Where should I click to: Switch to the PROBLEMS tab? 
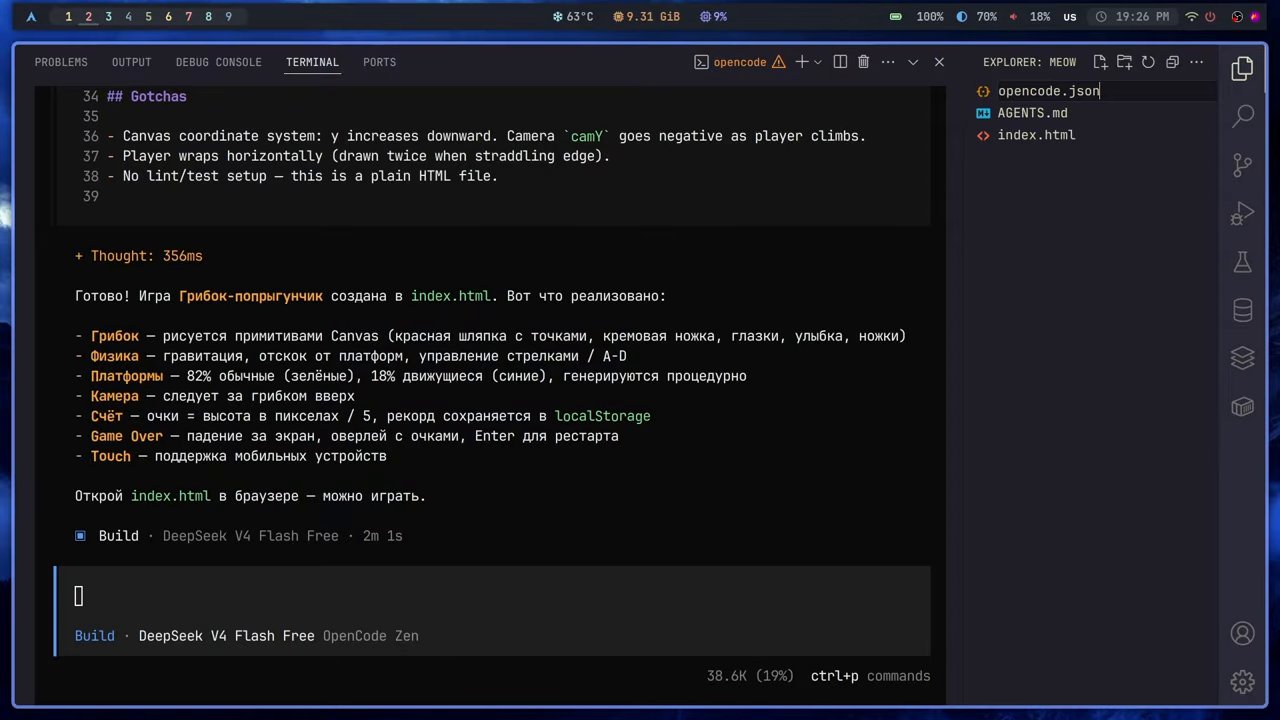click(61, 62)
